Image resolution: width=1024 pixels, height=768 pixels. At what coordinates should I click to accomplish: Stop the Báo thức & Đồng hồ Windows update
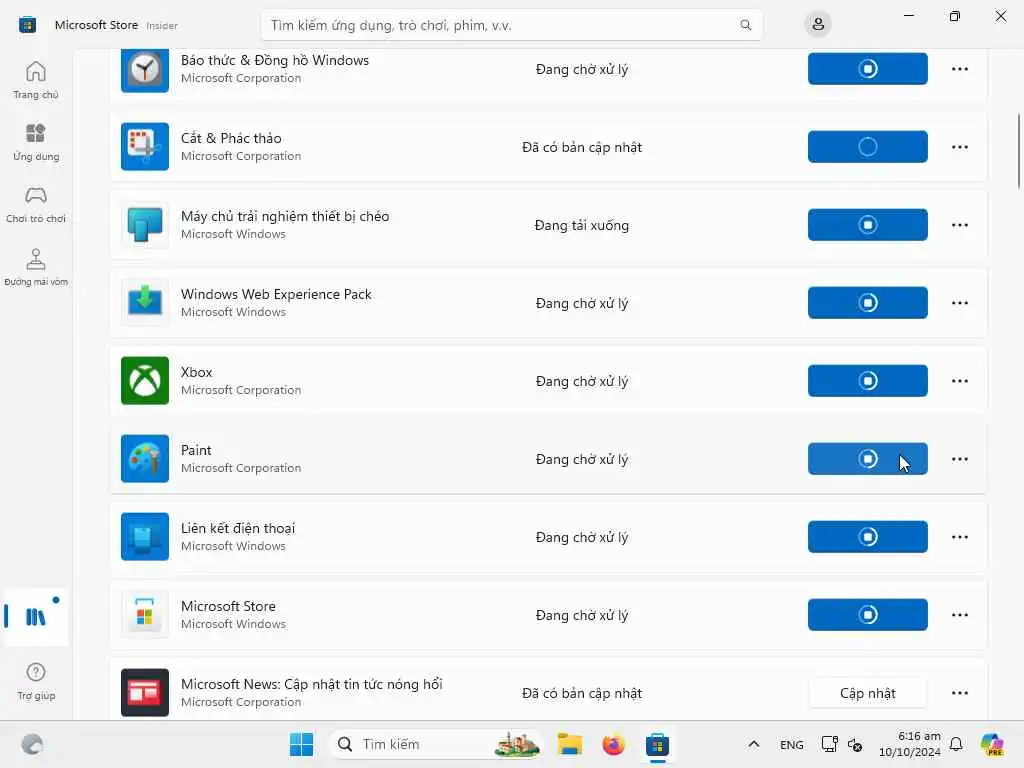tap(867, 69)
